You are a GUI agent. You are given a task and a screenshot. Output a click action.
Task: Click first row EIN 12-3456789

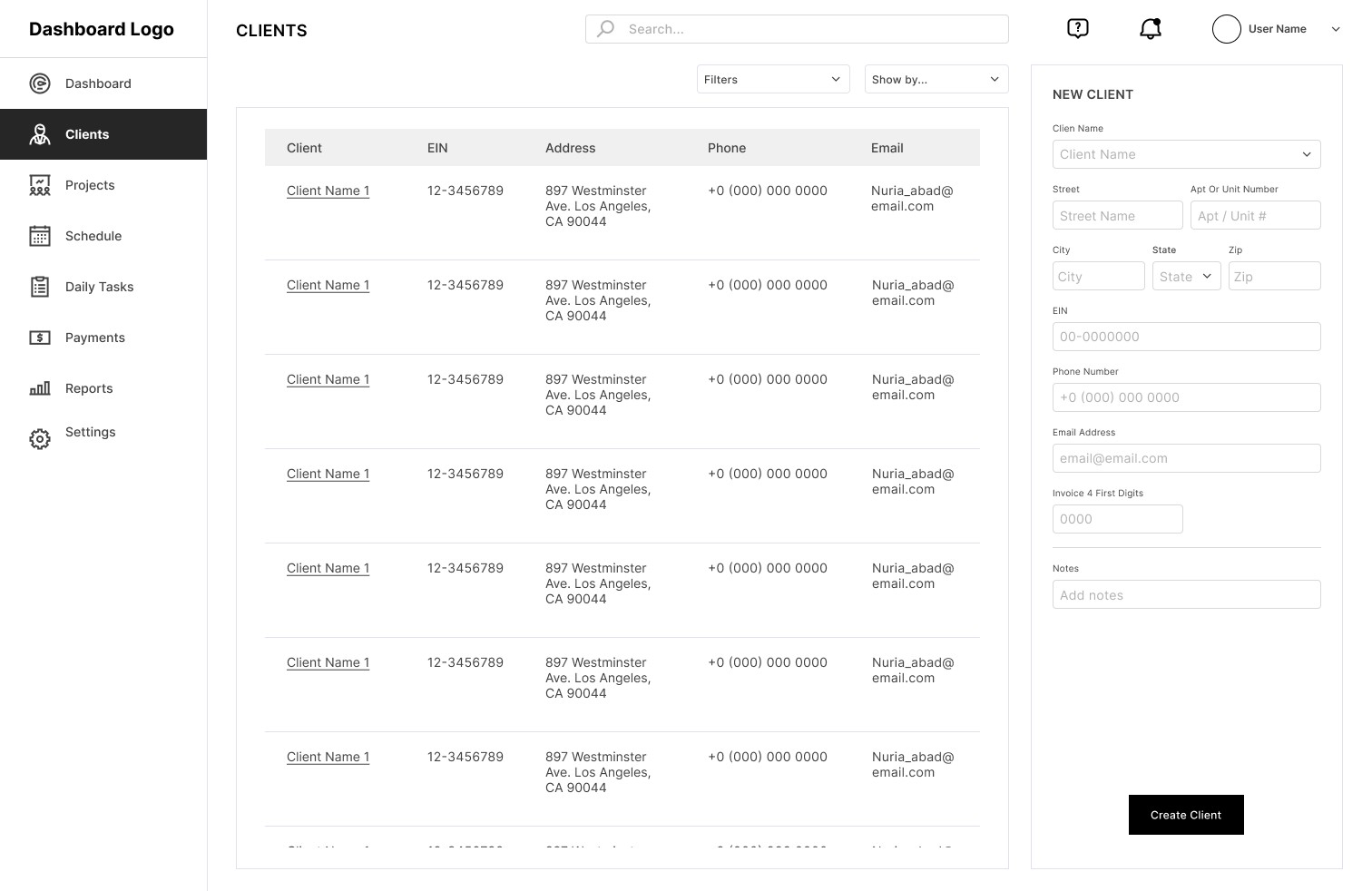tap(465, 191)
